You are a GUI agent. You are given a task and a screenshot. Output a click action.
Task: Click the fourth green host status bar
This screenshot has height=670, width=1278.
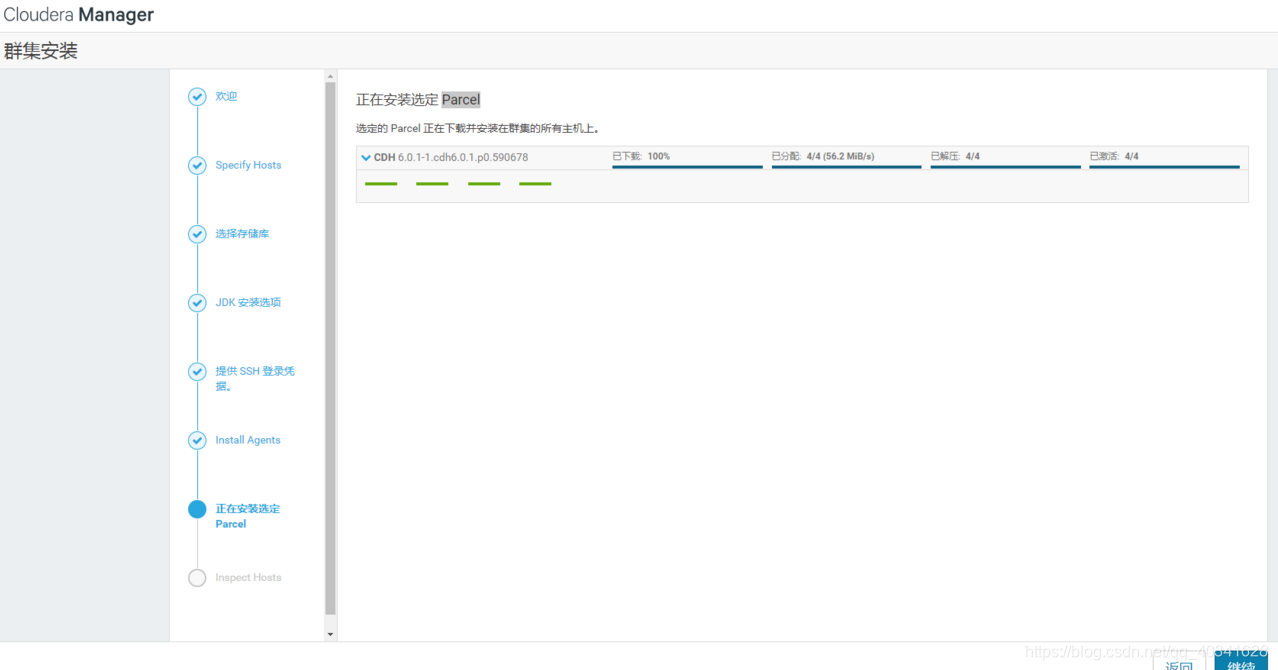(x=535, y=184)
